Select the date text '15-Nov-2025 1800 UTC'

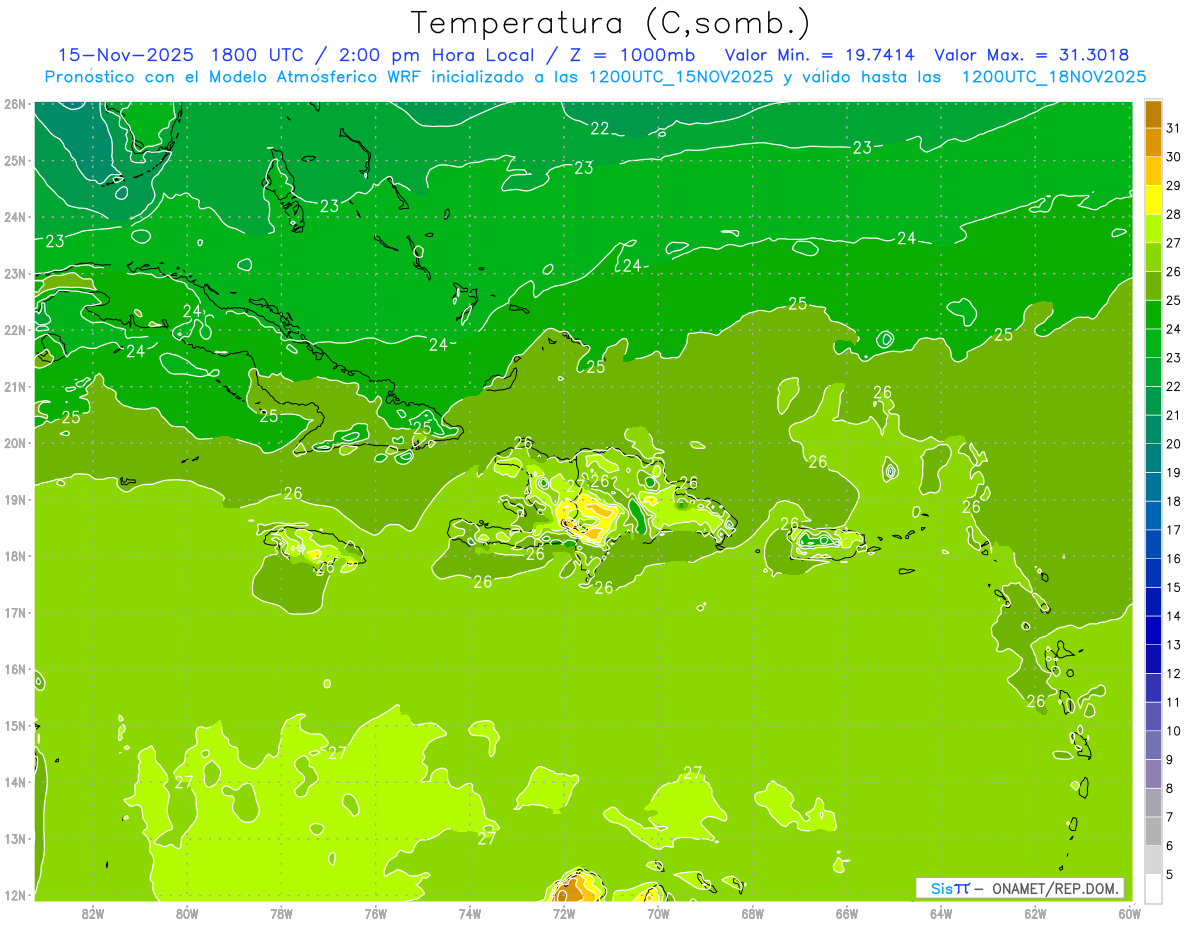tap(181, 55)
